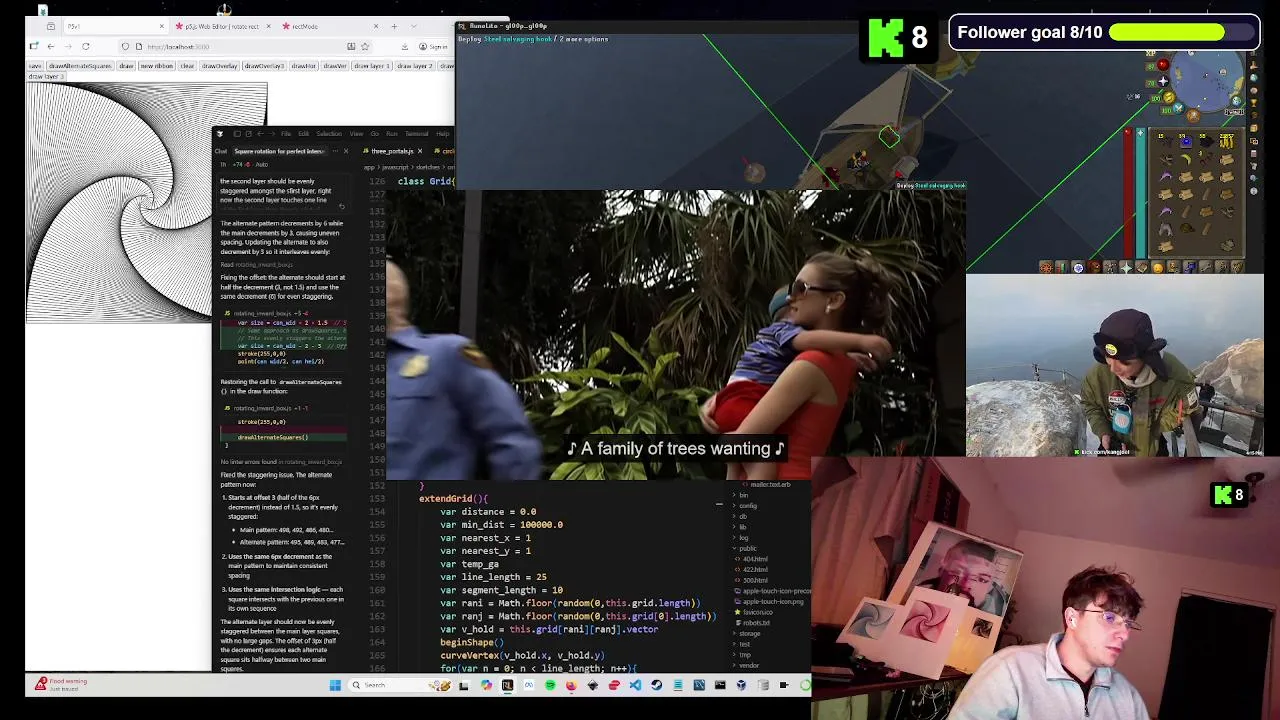Close the three_portals.js editor tab
The width and height of the screenshot is (1280, 720).
tap(420, 151)
